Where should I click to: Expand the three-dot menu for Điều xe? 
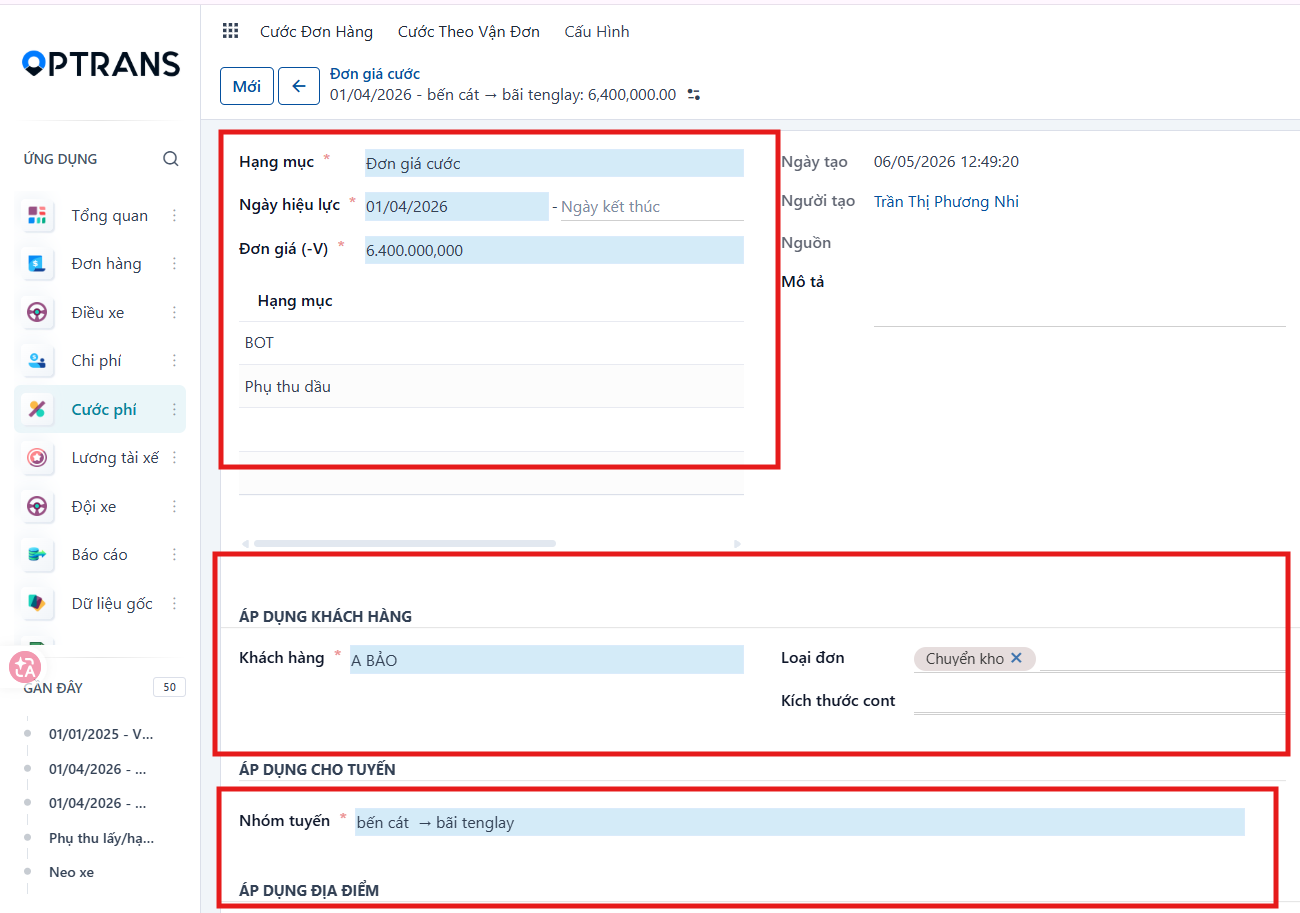point(174,312)
